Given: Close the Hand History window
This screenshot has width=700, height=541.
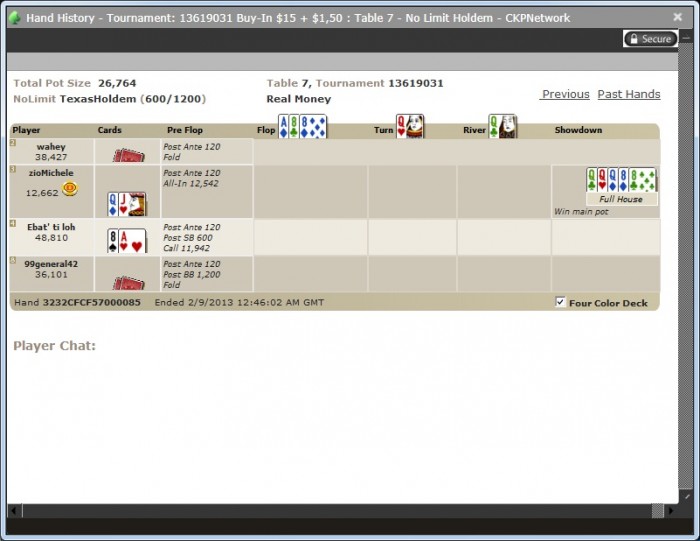Looking at the screenshot, I should click(x=677, y=17).
